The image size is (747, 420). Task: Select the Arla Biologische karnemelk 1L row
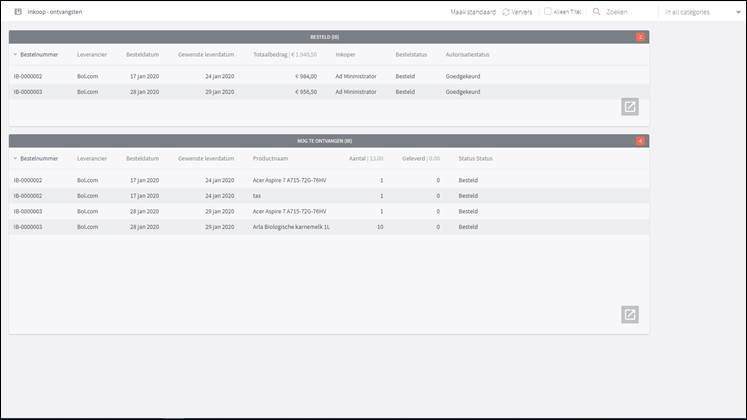pos(293,227)
